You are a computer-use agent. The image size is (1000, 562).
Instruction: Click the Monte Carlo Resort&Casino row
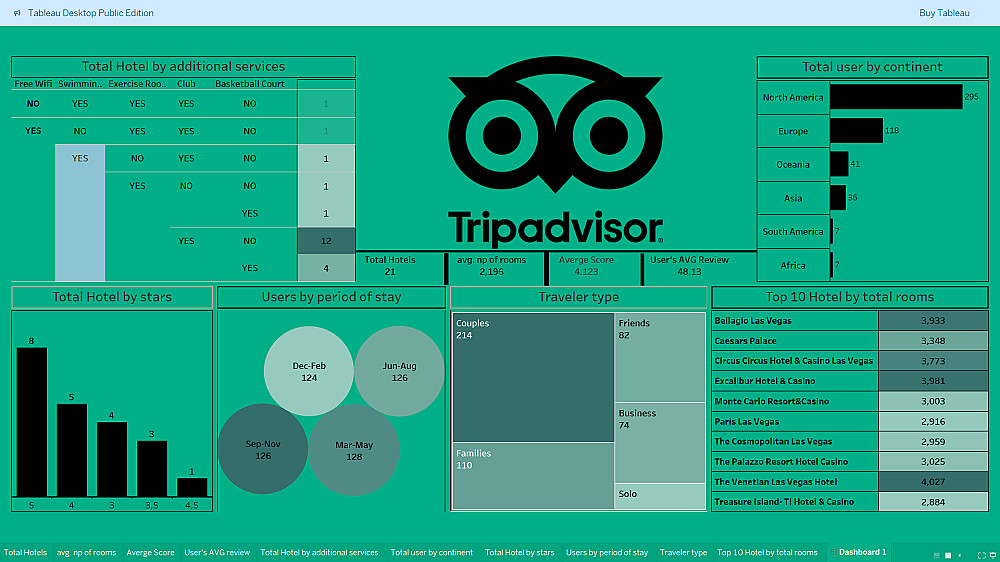tap(849, 401)
